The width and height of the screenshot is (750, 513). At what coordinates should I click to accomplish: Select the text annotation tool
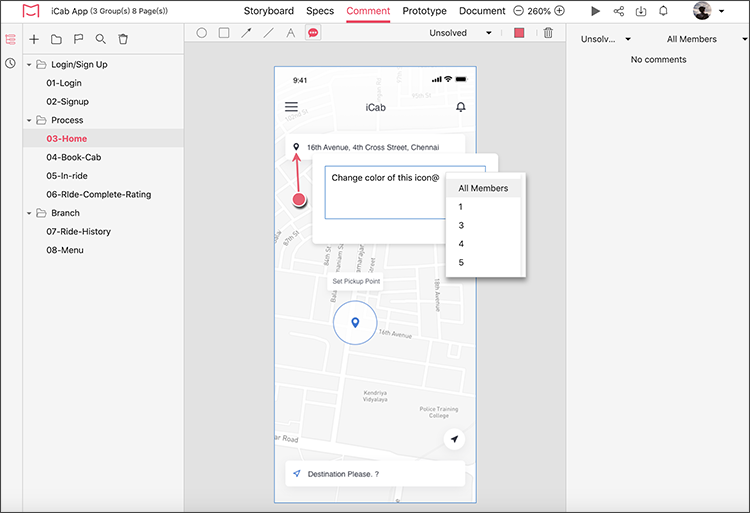[291, 33]
